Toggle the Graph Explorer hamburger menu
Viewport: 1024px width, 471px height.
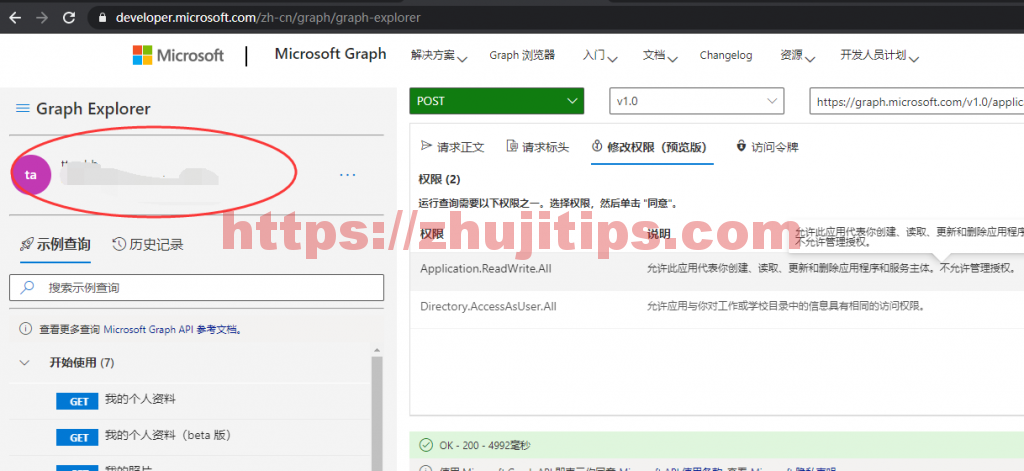(x=23, y=108)
